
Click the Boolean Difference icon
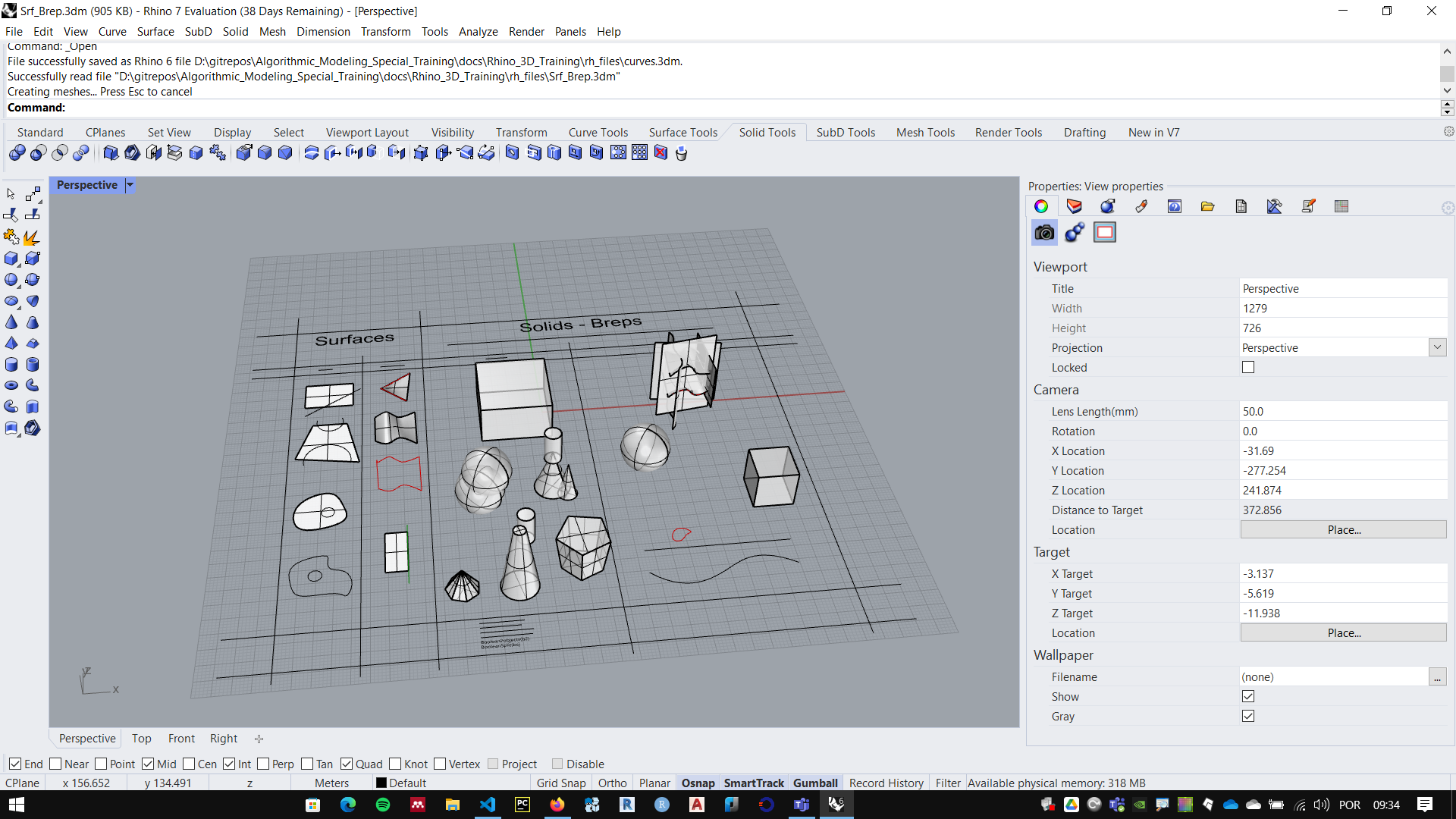pyautogui.click(x=39, y=153)
